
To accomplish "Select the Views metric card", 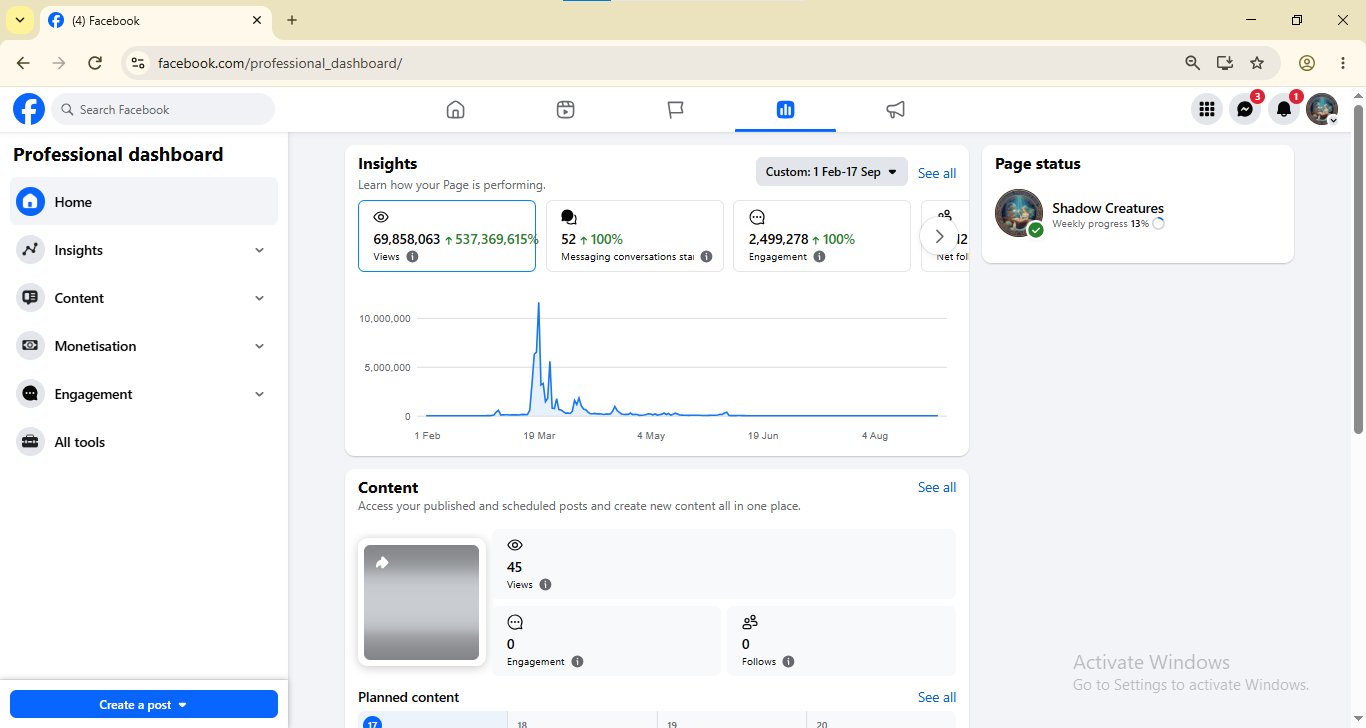I will coord(447,236).
